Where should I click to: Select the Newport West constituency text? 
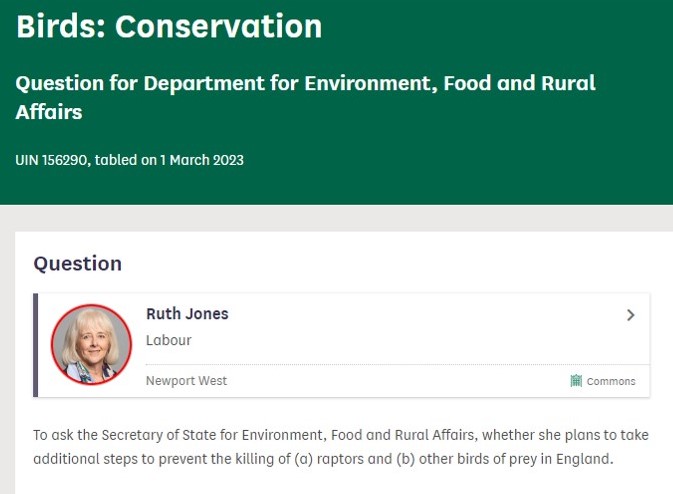186,381
